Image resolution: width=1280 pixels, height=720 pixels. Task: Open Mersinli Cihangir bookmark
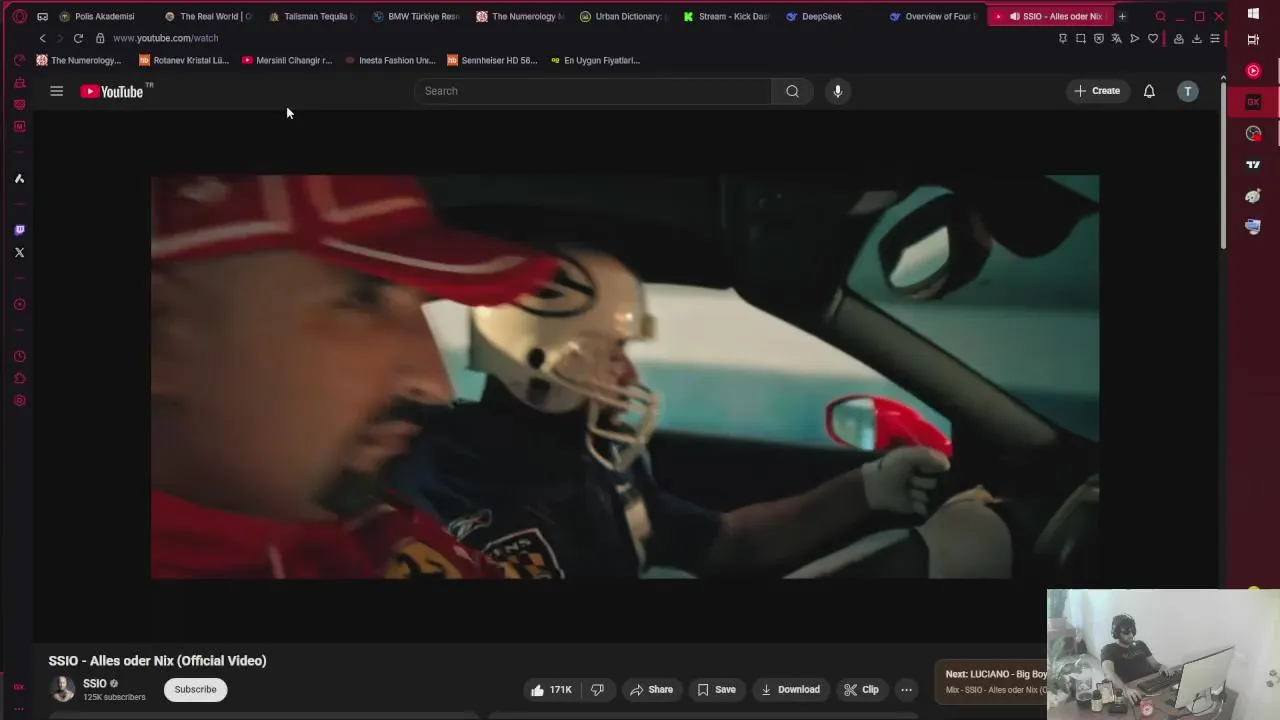[x=287, y=60]
